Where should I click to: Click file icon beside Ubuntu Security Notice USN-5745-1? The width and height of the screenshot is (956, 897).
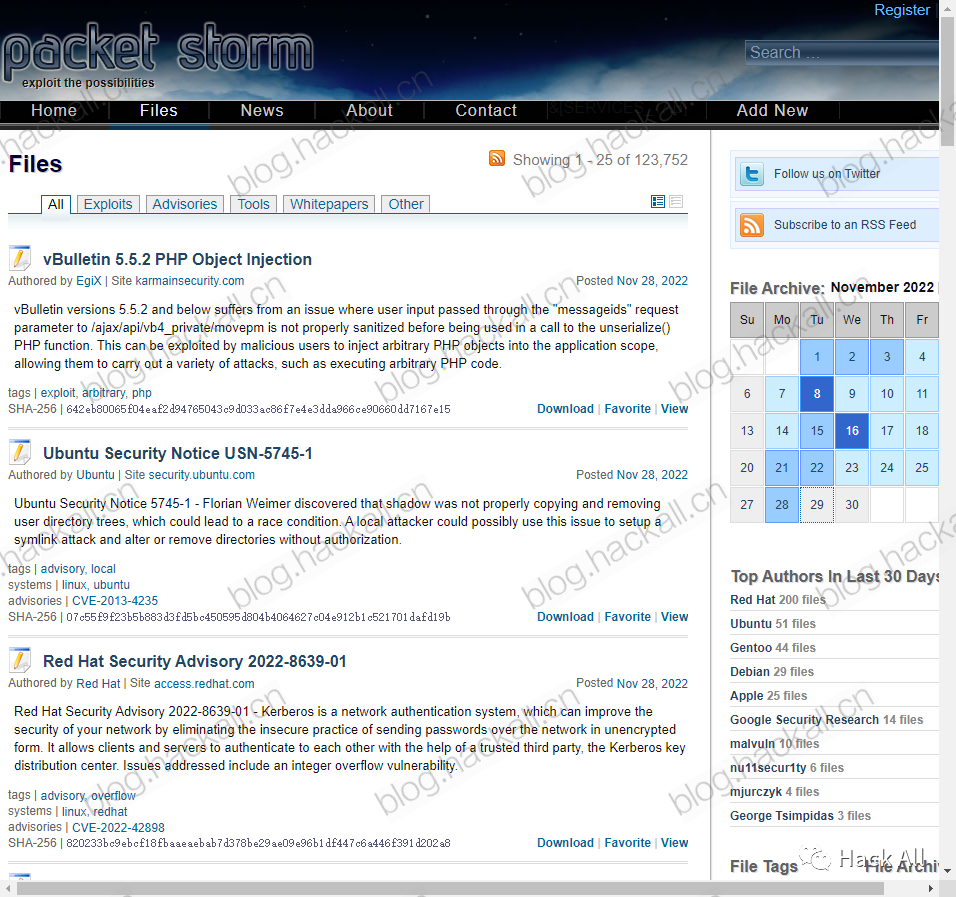click(x=20, y=452)
